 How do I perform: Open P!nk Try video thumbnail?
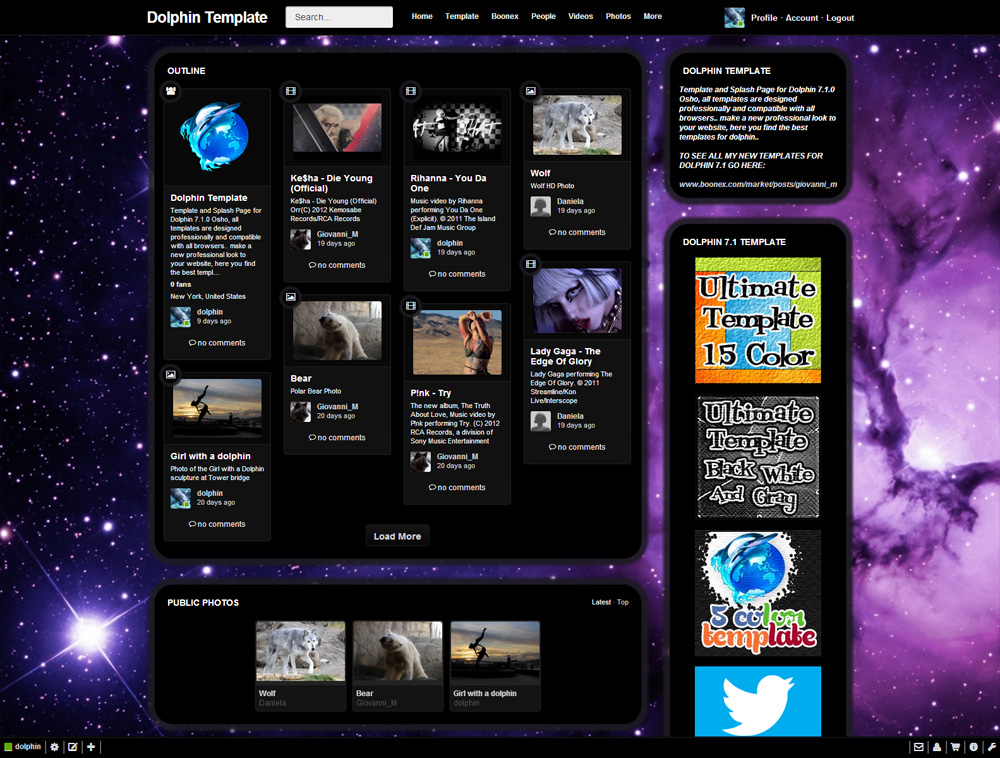457,342
